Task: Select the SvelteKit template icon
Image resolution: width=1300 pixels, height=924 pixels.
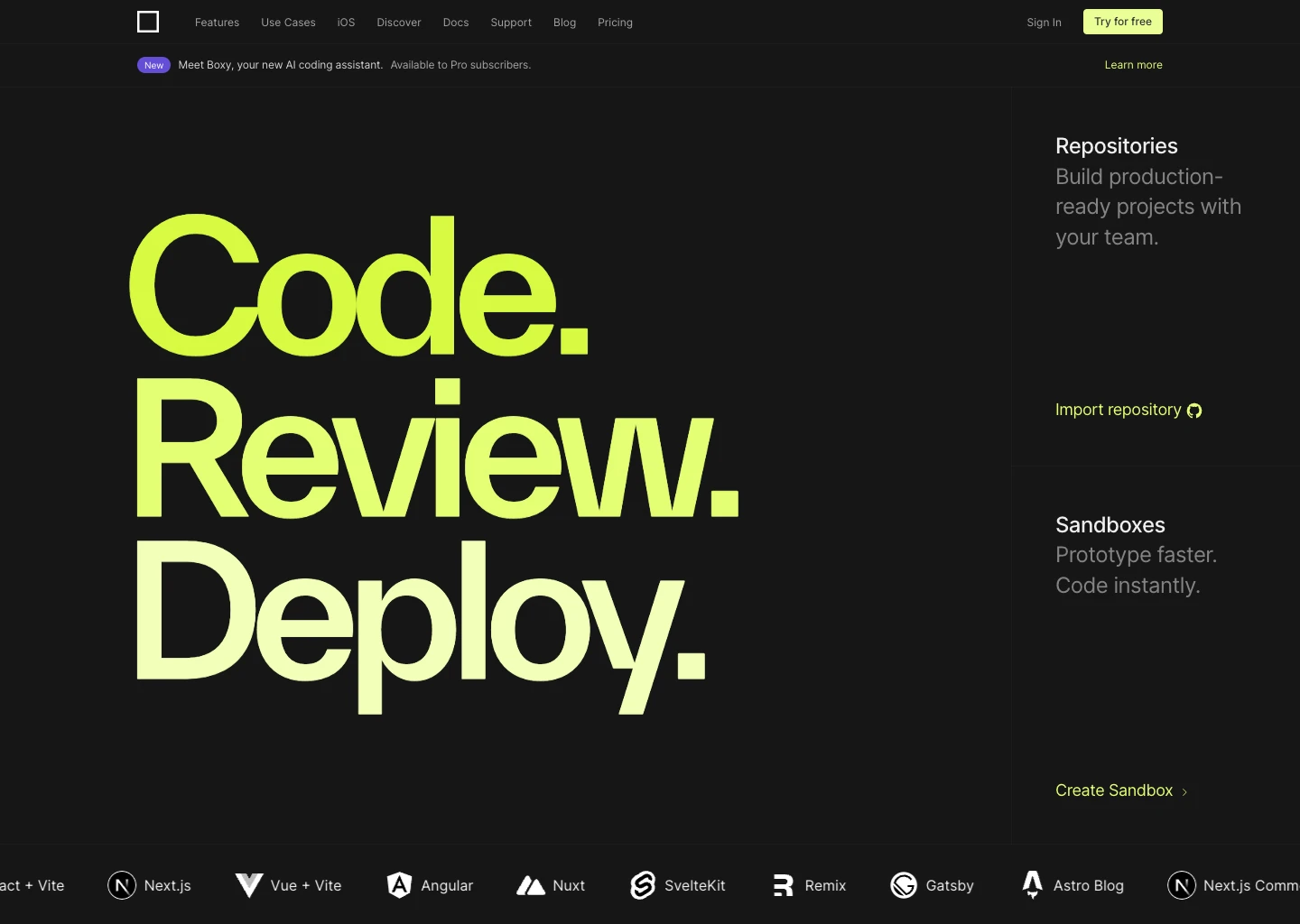Action: point(643,885)
